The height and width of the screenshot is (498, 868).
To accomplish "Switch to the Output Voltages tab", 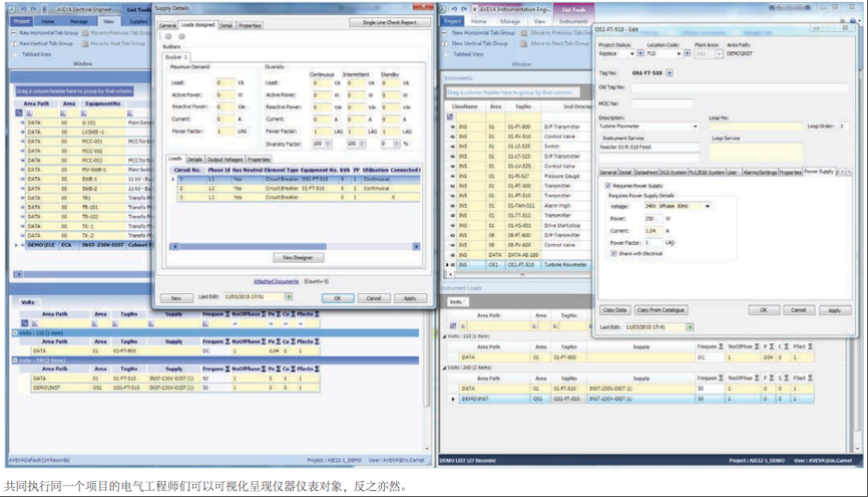I will click(x=225, y=159).
